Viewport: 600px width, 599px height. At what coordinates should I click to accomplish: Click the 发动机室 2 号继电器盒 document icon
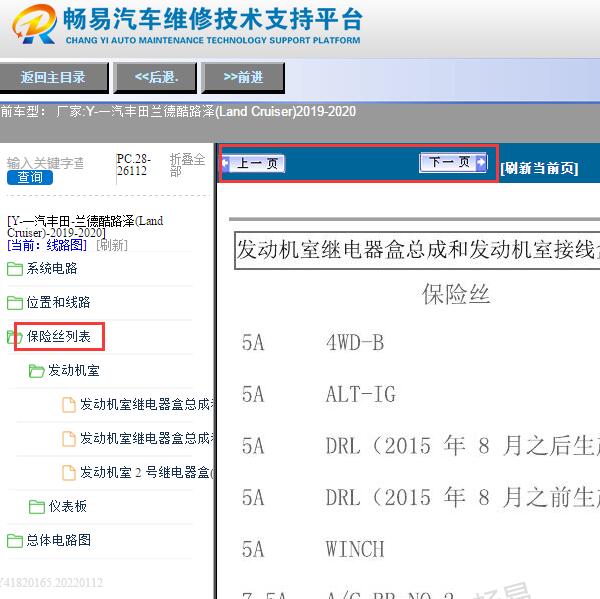(x=69, y=473)
